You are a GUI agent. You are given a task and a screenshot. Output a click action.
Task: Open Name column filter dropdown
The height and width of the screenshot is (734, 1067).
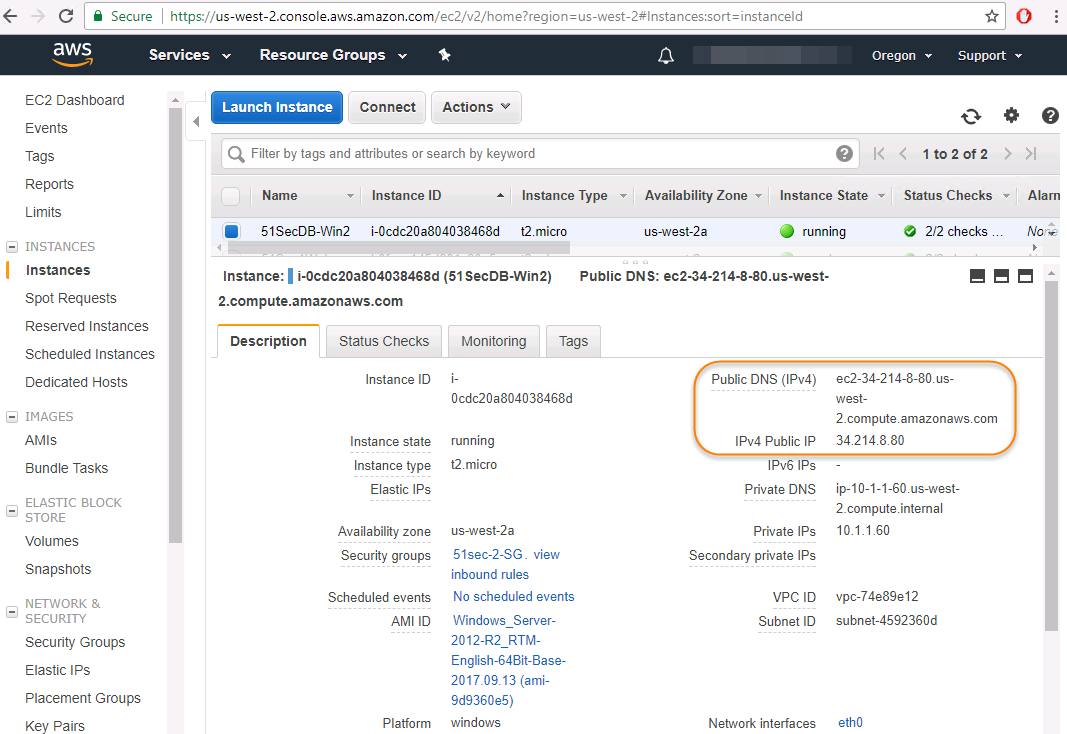click(350, 196)
